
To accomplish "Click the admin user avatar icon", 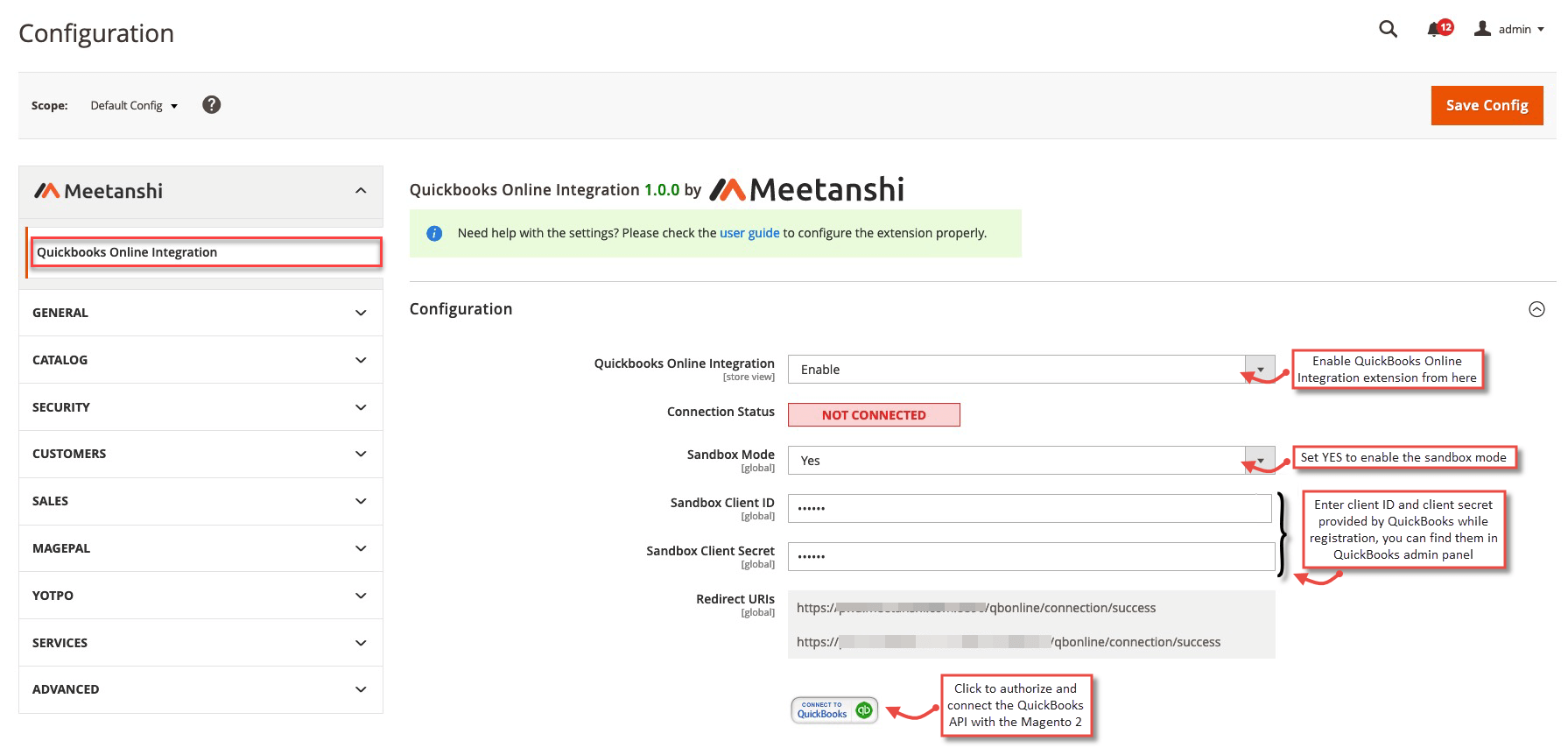I will 1482,29.
